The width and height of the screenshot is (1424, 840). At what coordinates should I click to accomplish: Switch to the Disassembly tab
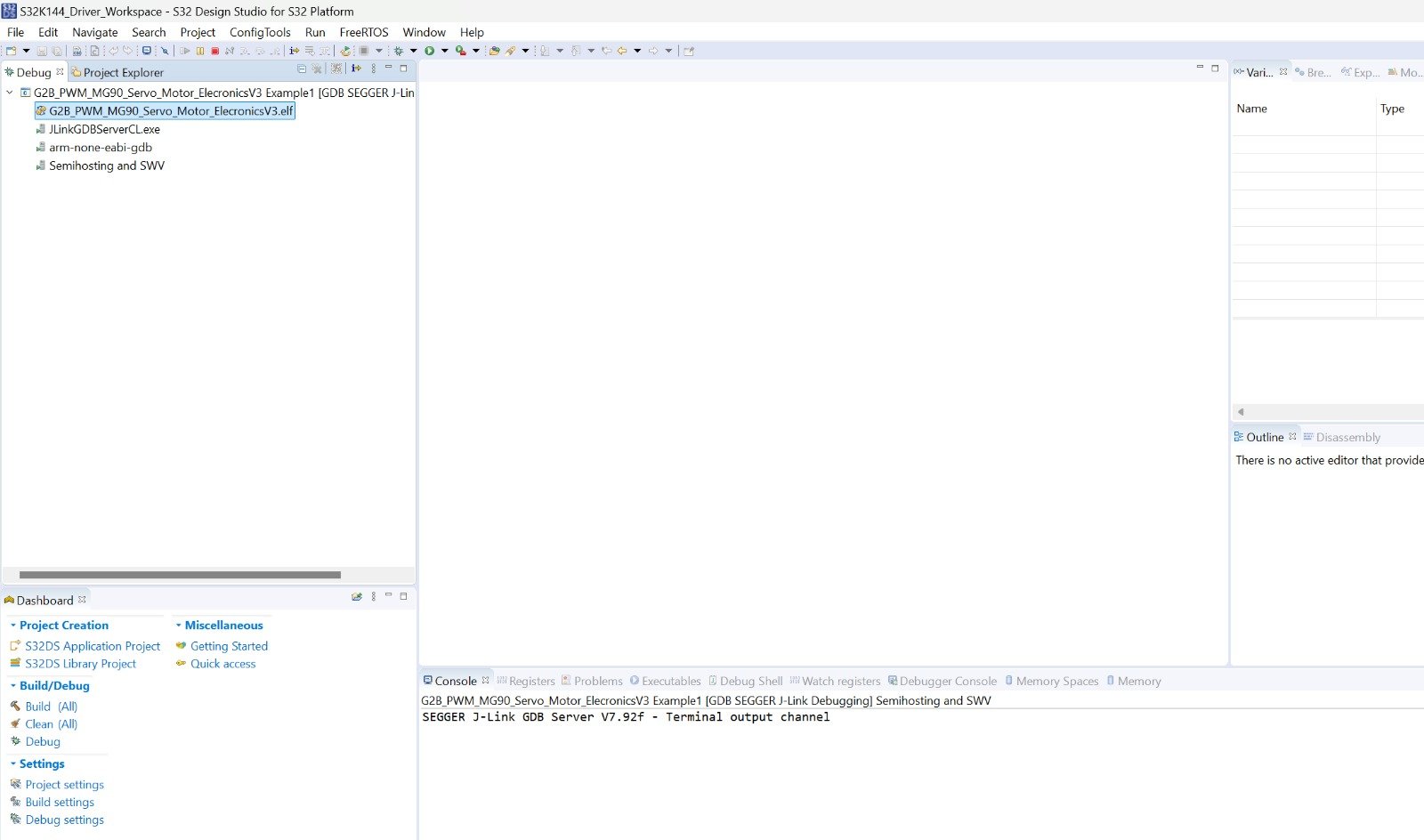[x=1341, y=437]
